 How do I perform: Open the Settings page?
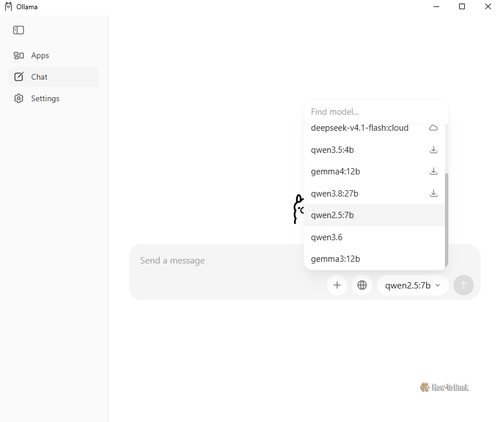pos(53,98)
